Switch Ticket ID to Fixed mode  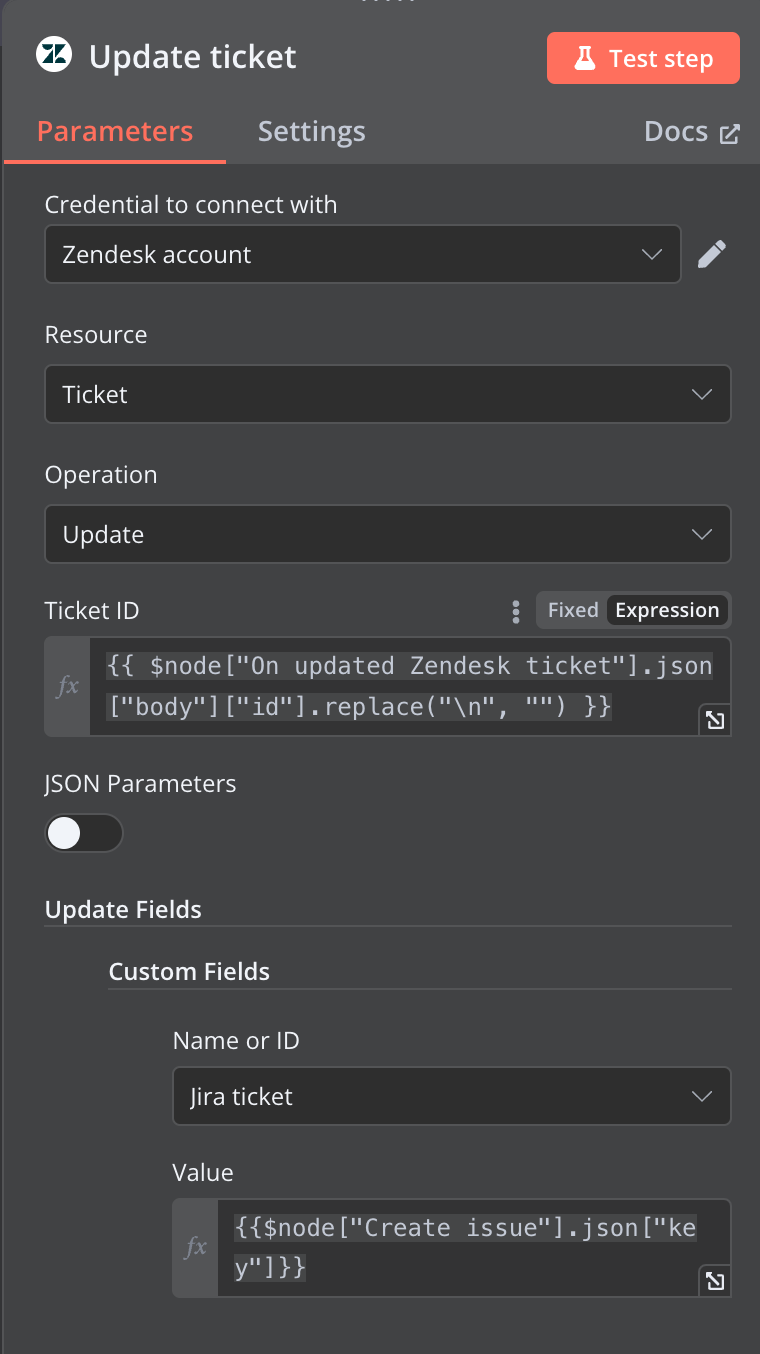573,610
